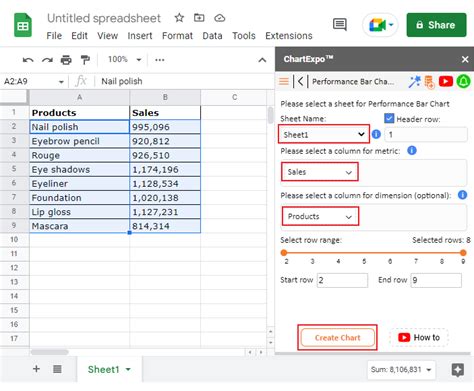Close the ChartExpo panel
This screenshot has width=474, height=391.
(465, 60)
